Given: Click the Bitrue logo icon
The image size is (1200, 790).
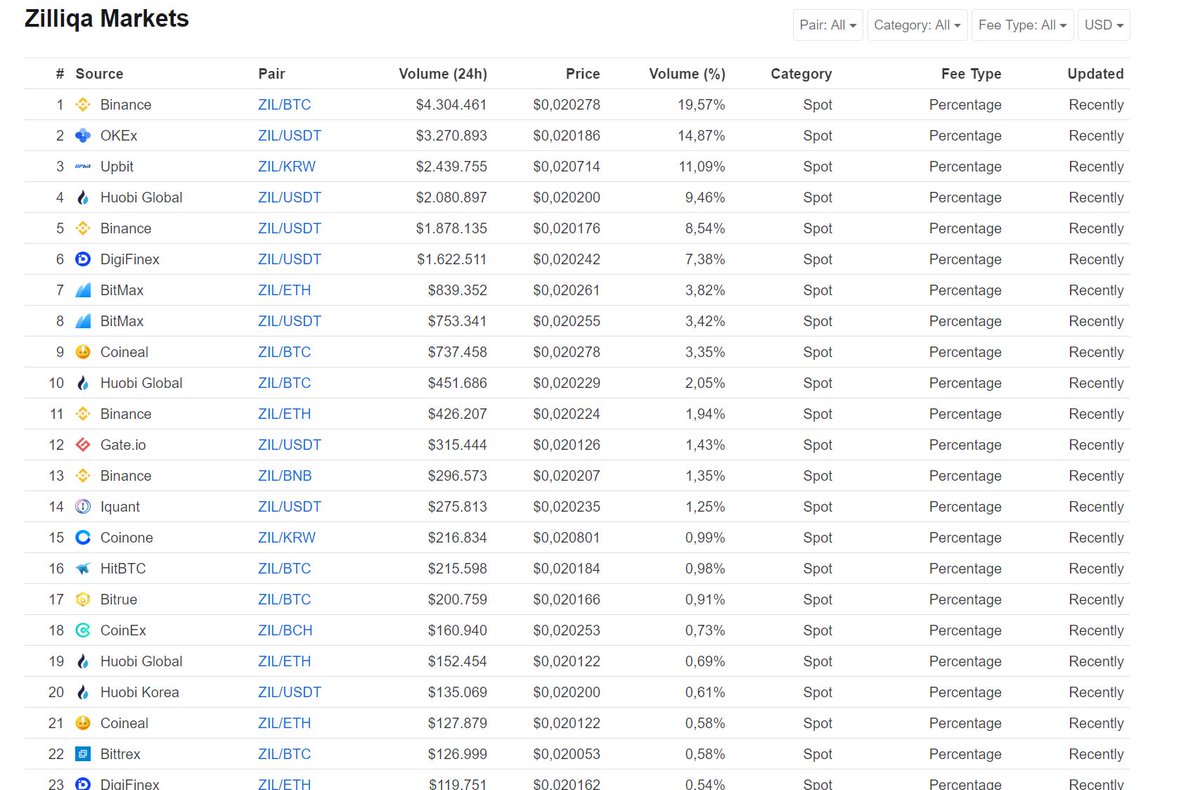Looking at the screenshot, I should 83,601.
